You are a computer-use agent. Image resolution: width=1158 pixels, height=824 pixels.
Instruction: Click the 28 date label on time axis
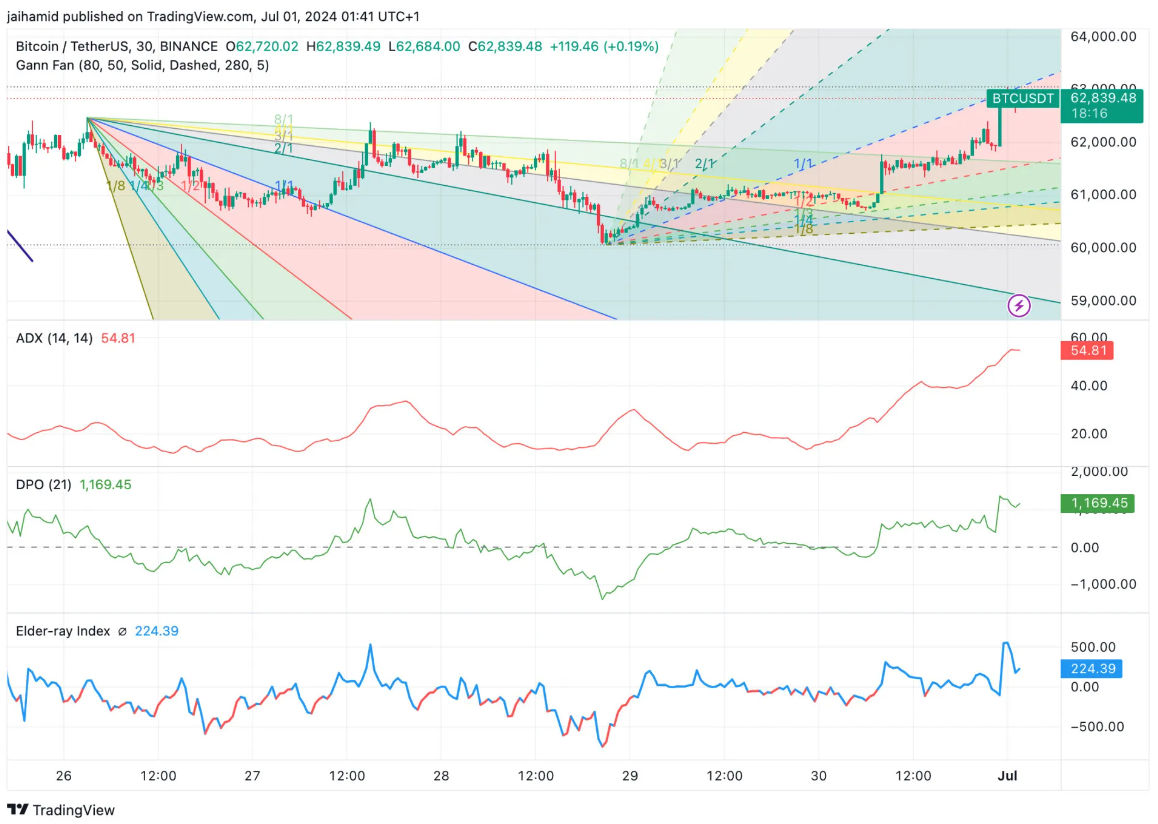(x=441, y=776)
